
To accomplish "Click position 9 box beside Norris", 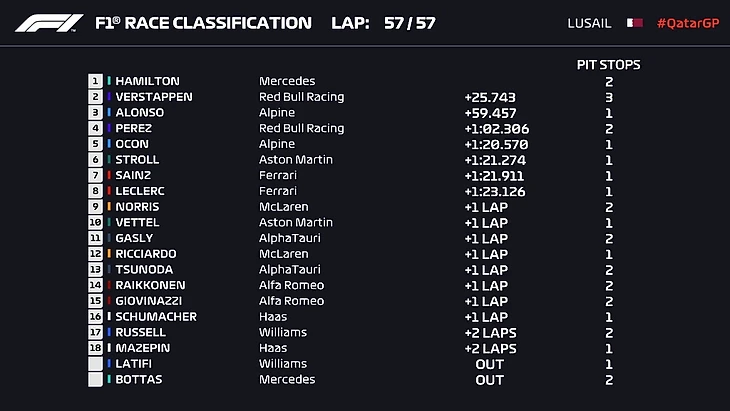I will pyautogui.click(x=96, y=207).
